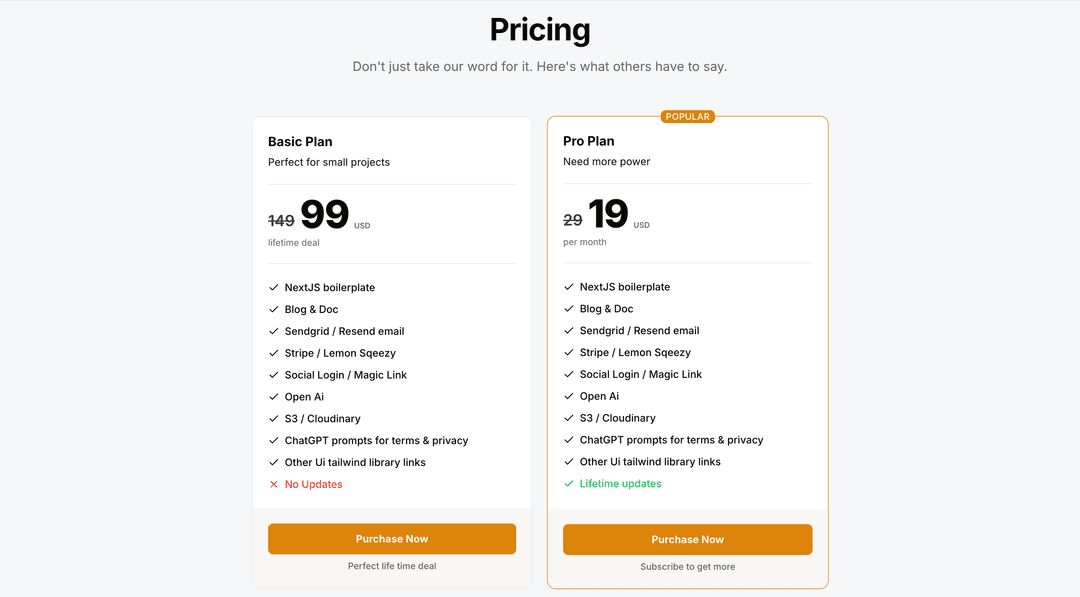Click the Perfect life time deal caption
The height and width of the screenshot is (597, 1080).
[392, 566]
